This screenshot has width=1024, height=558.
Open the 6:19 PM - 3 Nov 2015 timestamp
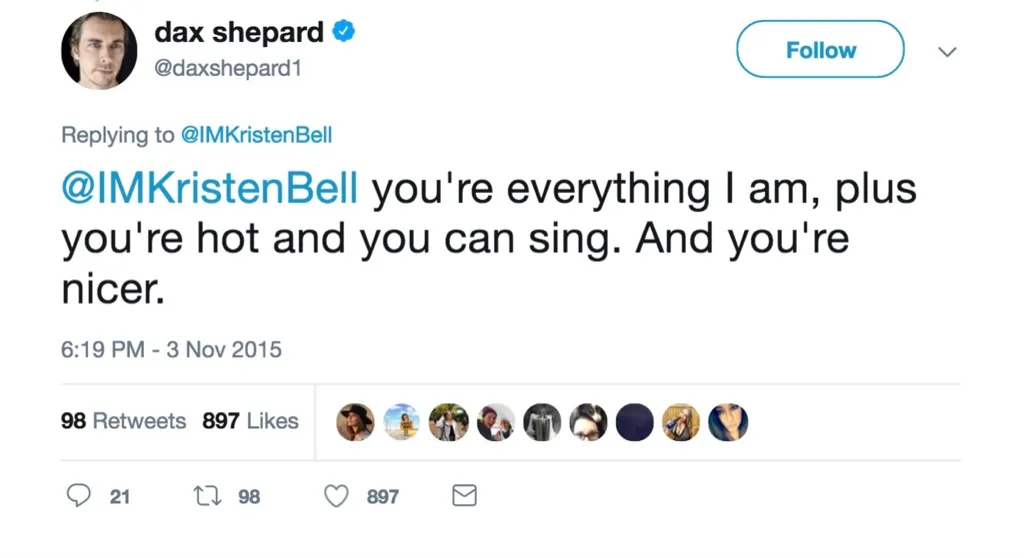pyautogui.click(x=171, y=349)
